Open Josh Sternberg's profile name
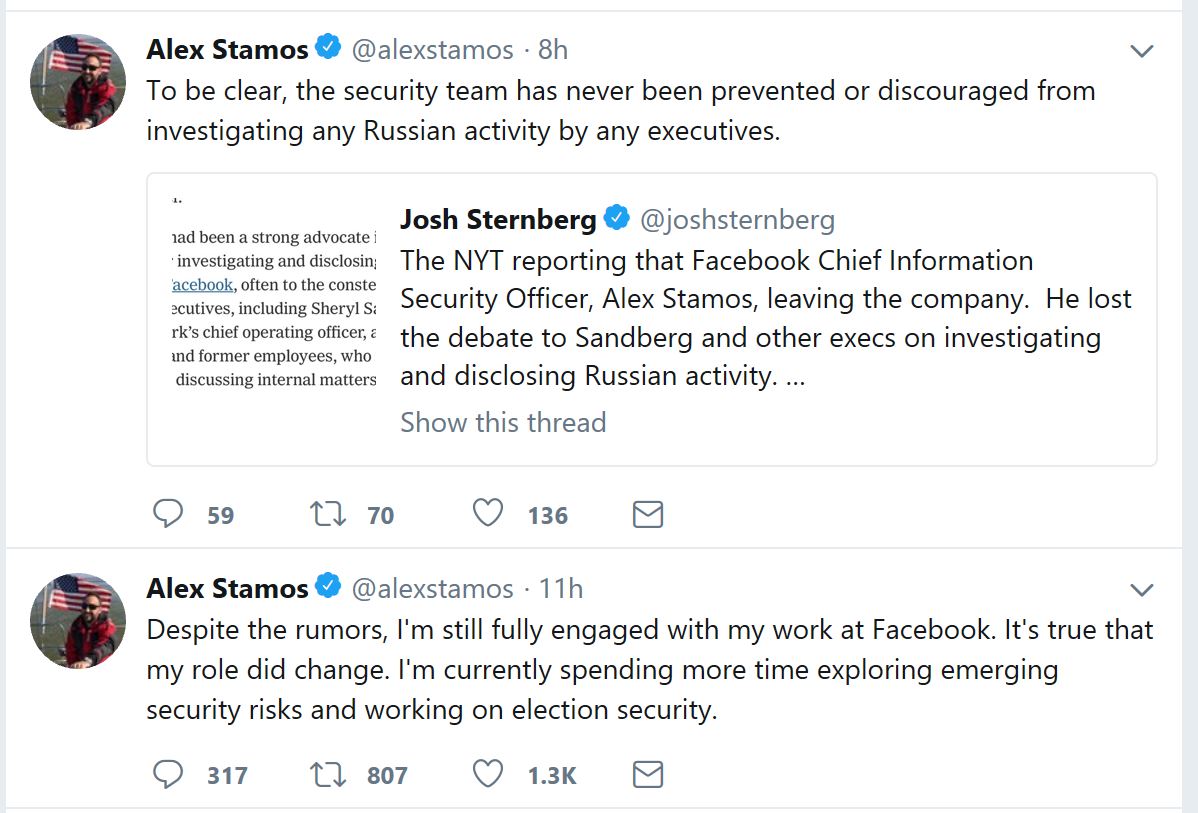This screenshot has width=1198, height=813. point(498,219)
